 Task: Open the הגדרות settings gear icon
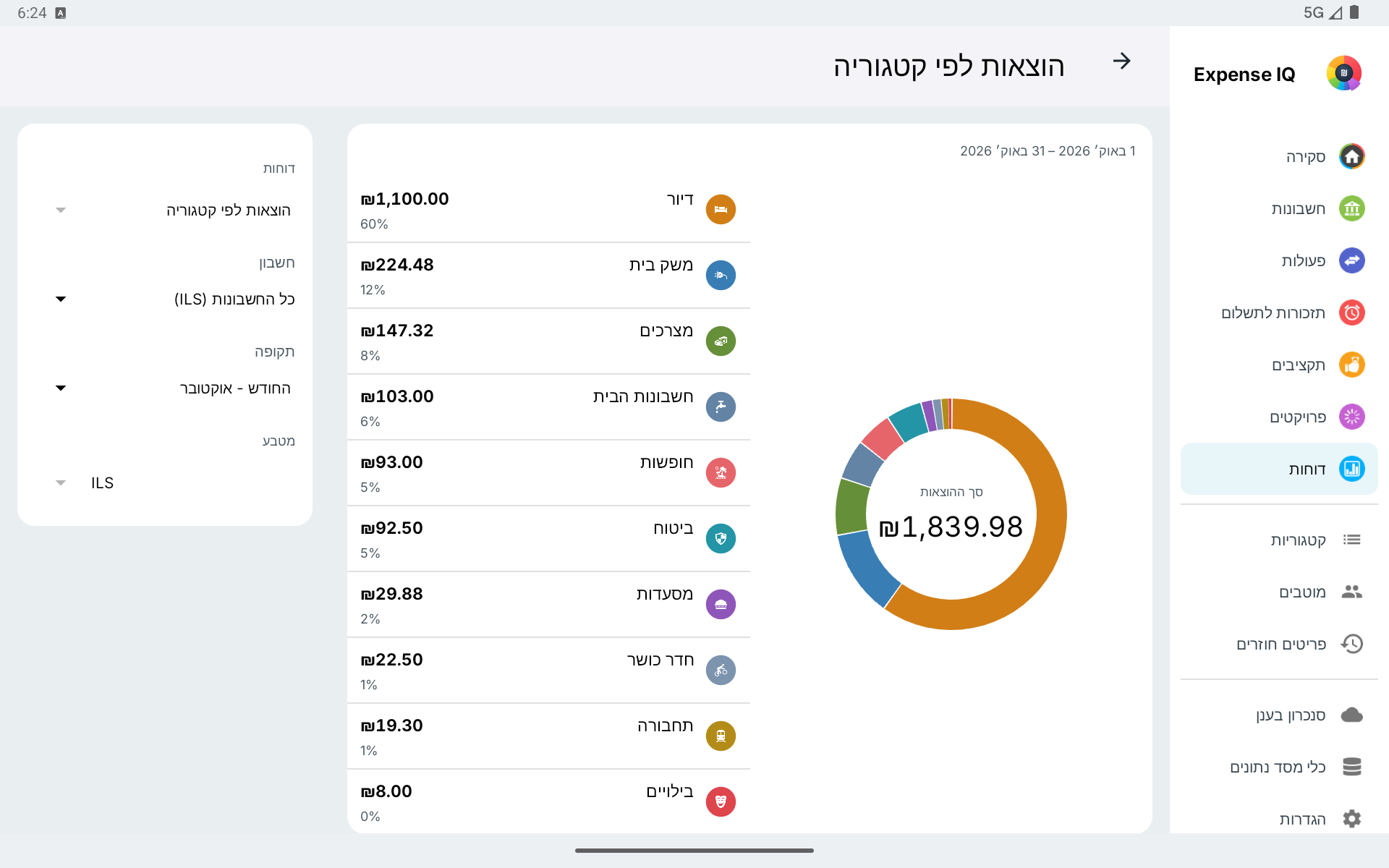pyautogui.click(x=1351, y=819)
